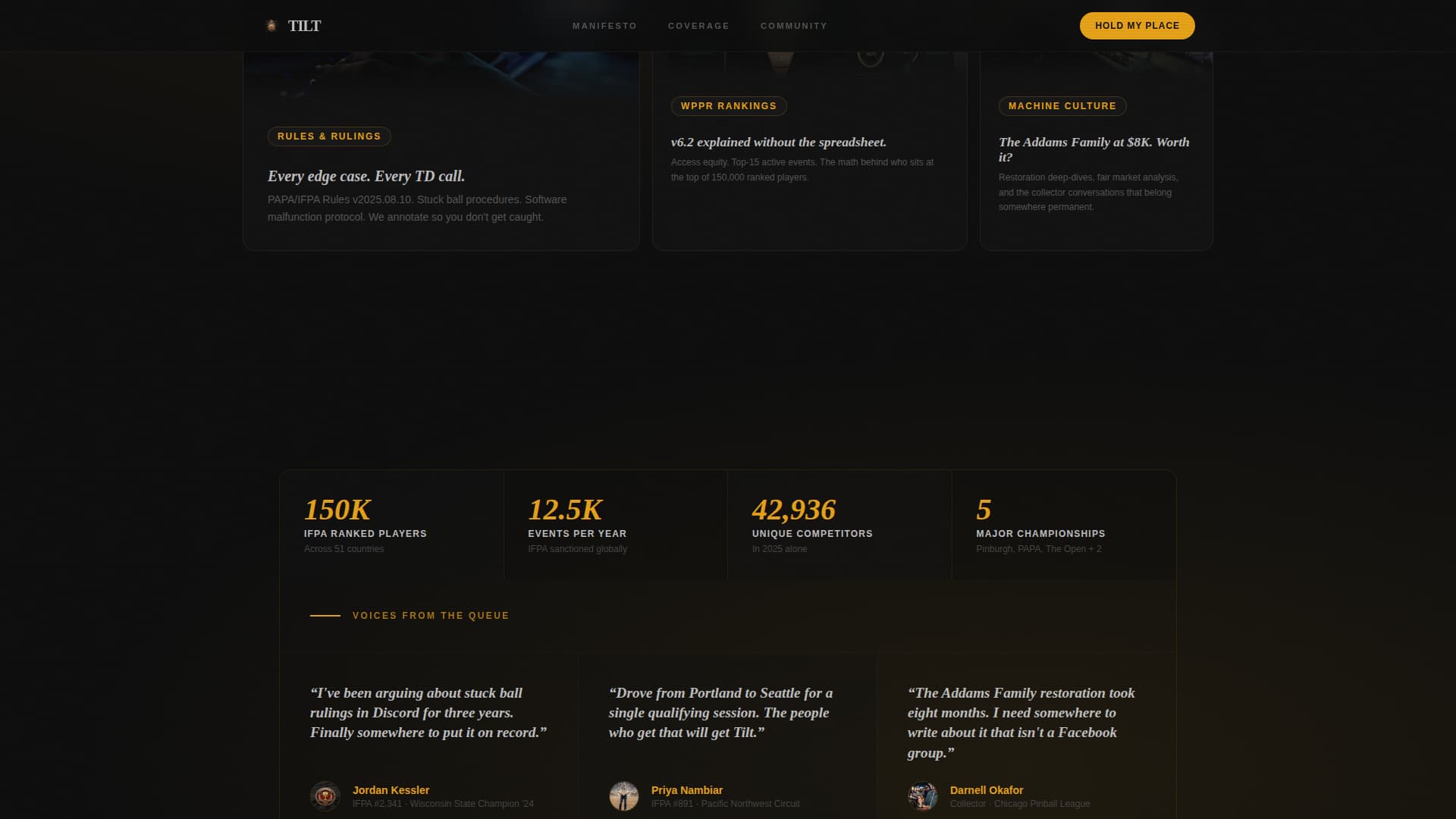Open the Manifesto nav item
The image size is (1456, 819).
tap(604, 26)
